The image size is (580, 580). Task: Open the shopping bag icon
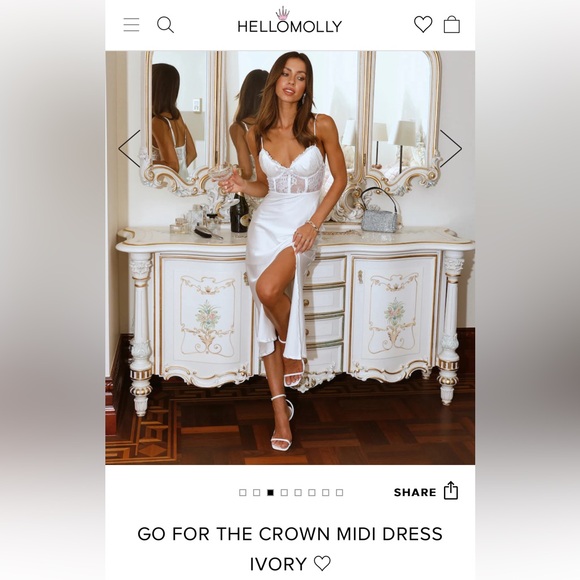click(452, 24)
